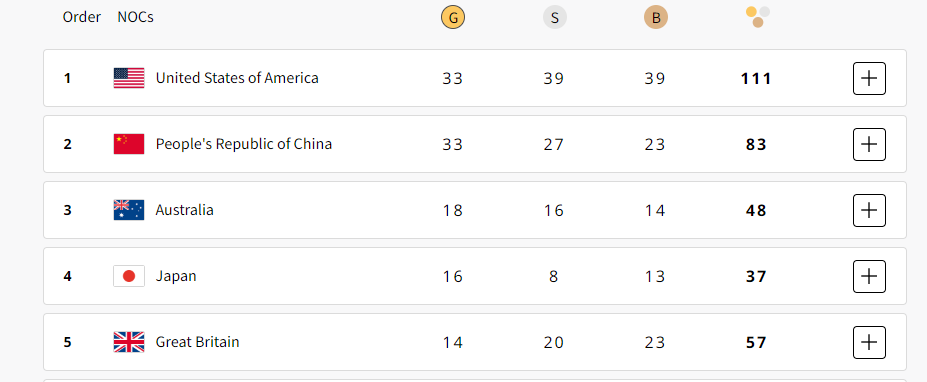Click the United States flag icon
This screenshot has width=927, height=382.
click(x=129, y=78)
